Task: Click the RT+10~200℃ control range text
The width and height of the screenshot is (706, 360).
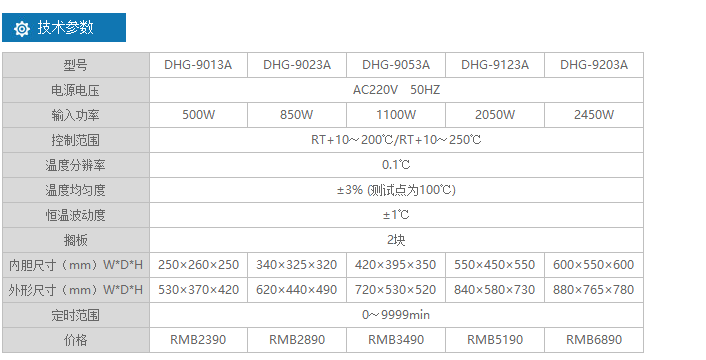Action: pyautogui.click(x=352, y=140)
